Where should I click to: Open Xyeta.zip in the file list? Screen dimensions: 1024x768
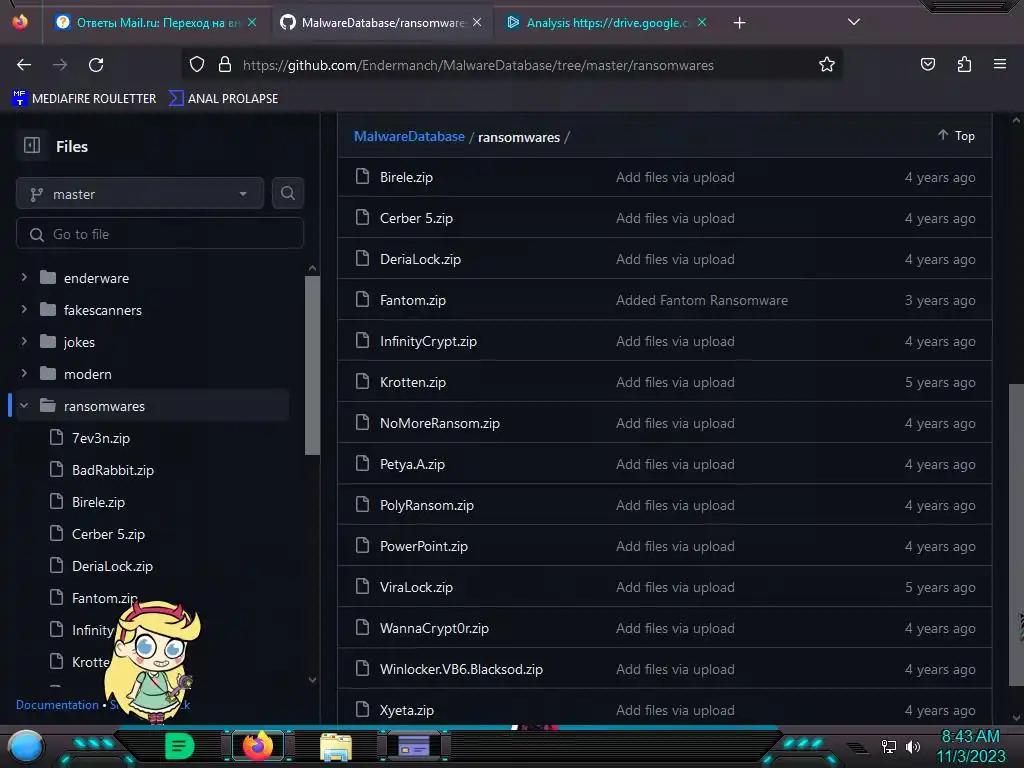coord(406,711)
